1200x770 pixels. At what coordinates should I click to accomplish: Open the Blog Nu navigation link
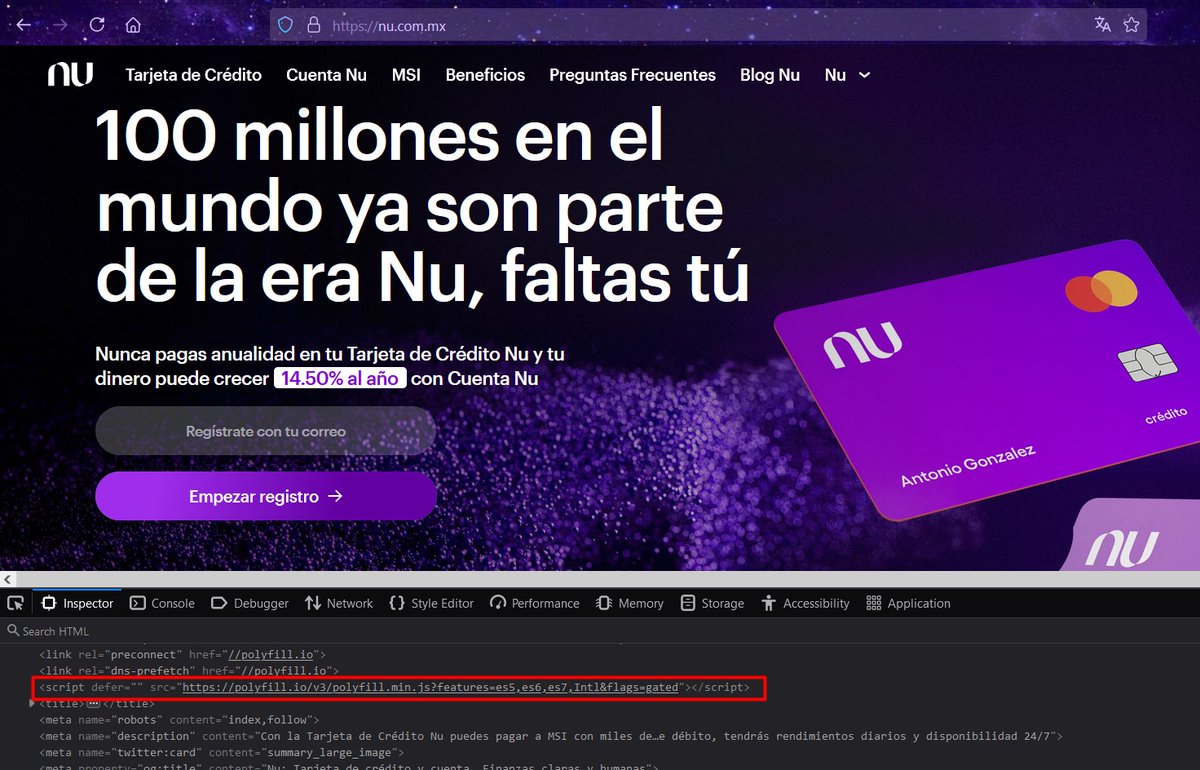pos(770,75)
